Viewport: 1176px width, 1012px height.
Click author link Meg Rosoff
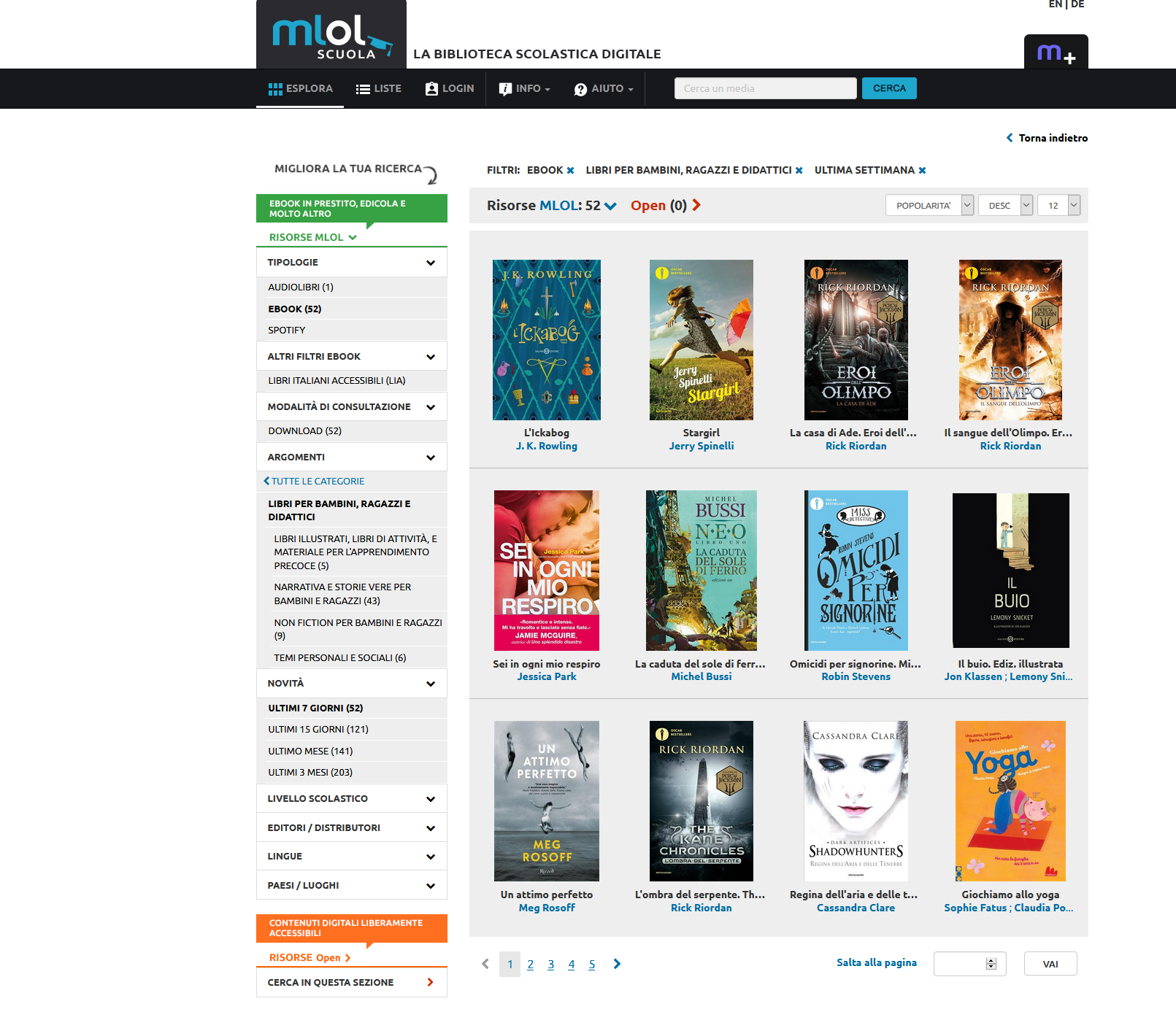click(x=547, y=908)
